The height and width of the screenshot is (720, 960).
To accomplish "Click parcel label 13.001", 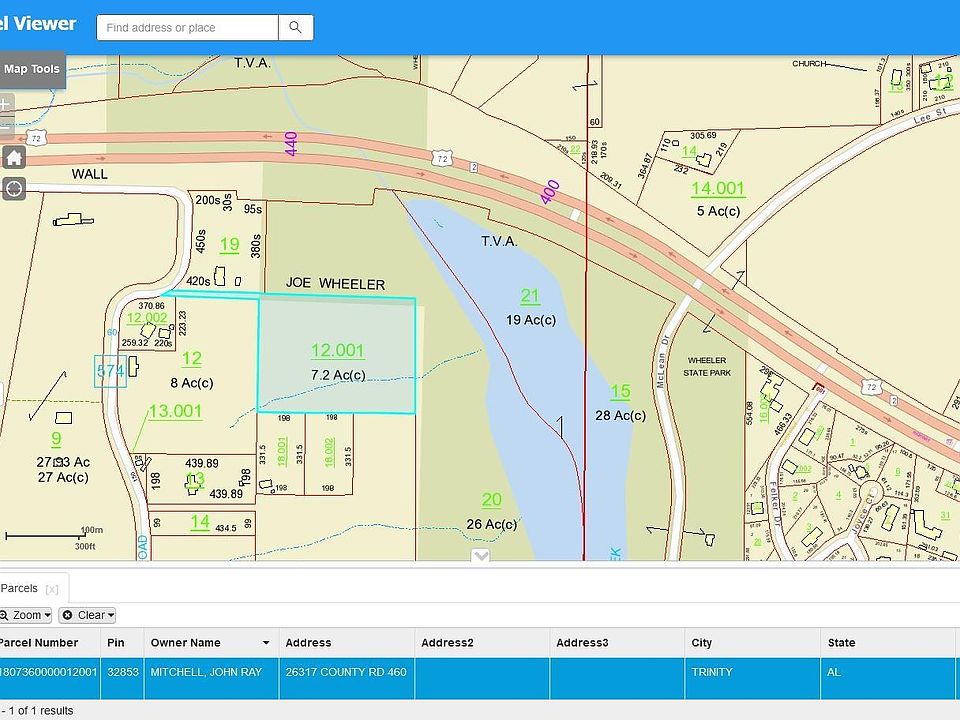I will pyautogui.click(x=175, y=411).
